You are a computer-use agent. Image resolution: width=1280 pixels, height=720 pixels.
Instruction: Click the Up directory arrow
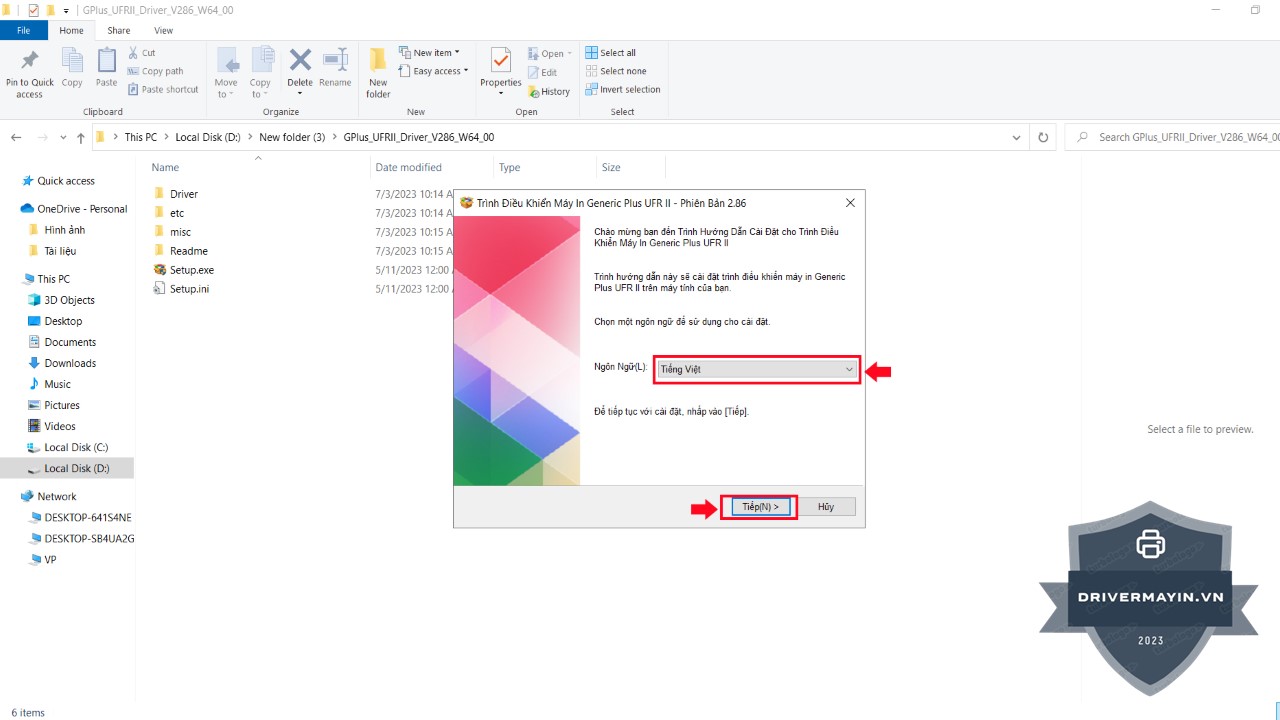81,138
